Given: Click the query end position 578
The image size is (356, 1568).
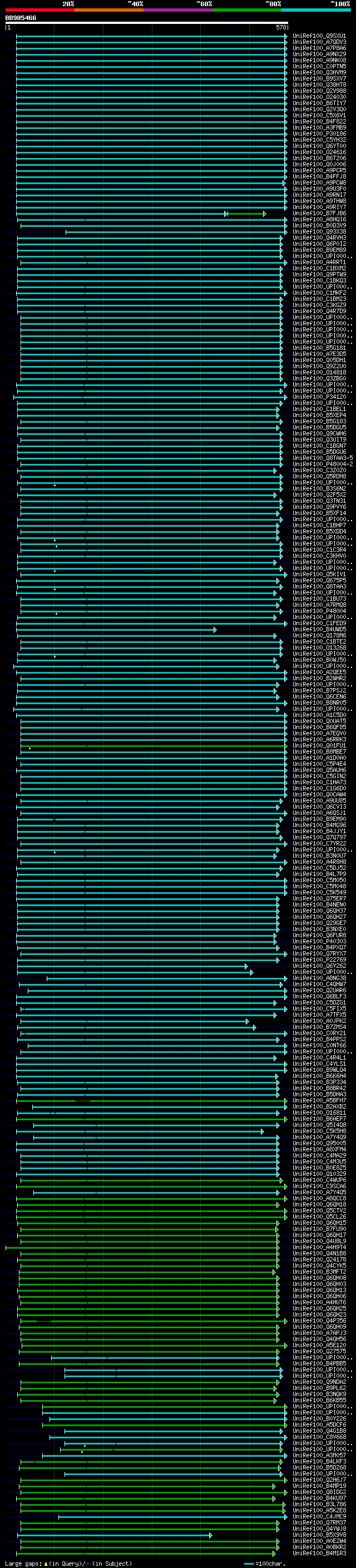Looking at the screenshot, I should [280, 27].
